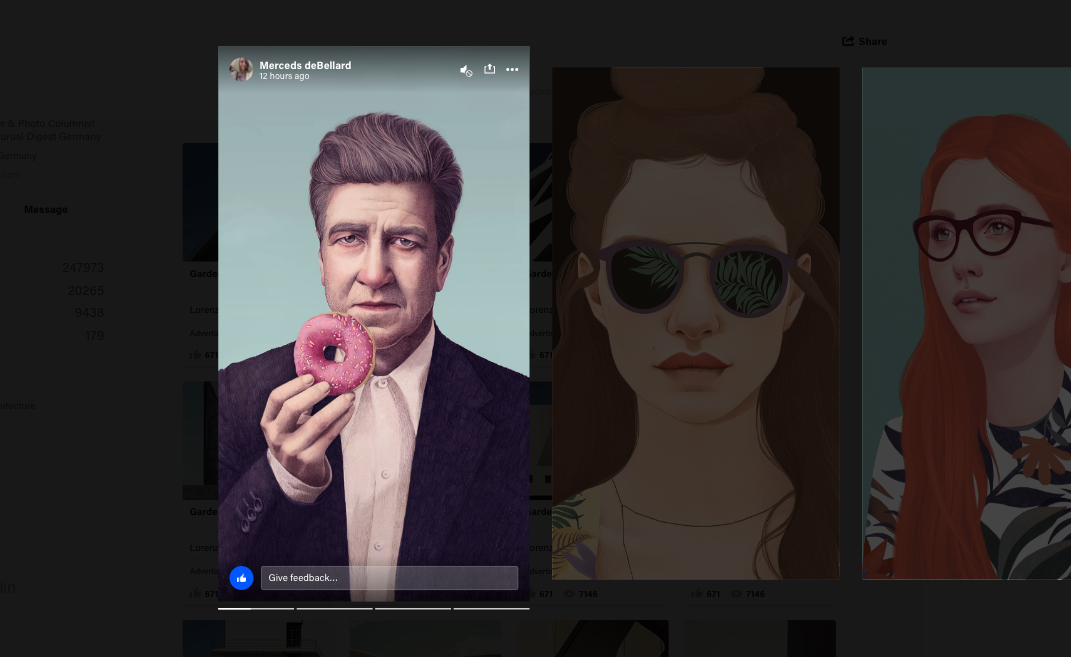The image size is (1071, 657).
Task: Click the Share button in the background page
Action: (x=865, y=42)
